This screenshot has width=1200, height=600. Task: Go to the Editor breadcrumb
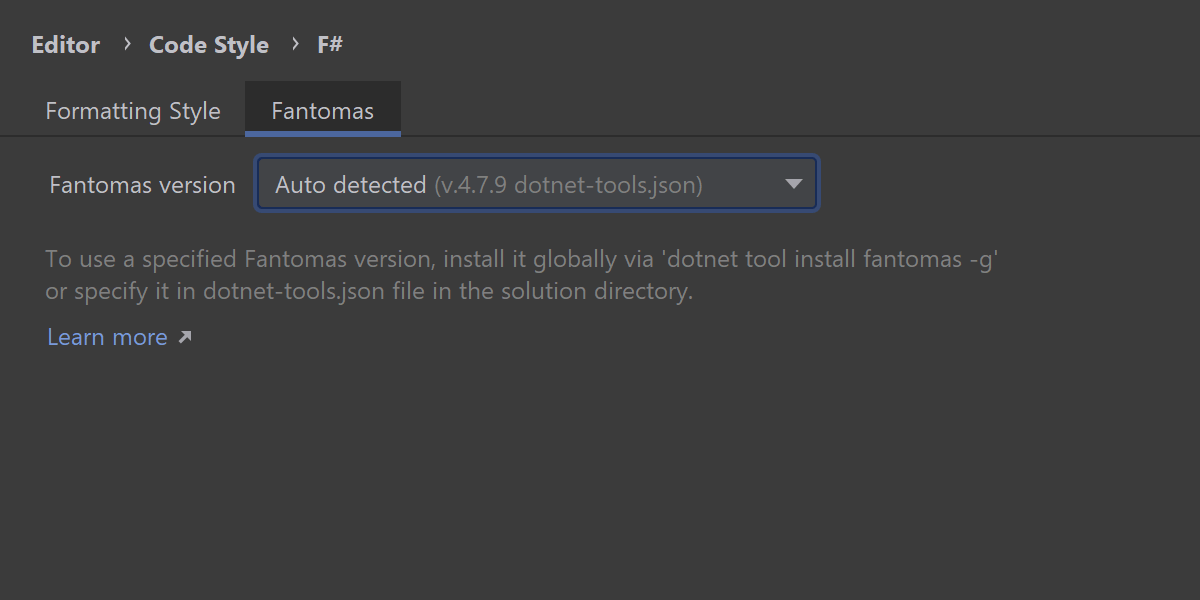(66, 45)
